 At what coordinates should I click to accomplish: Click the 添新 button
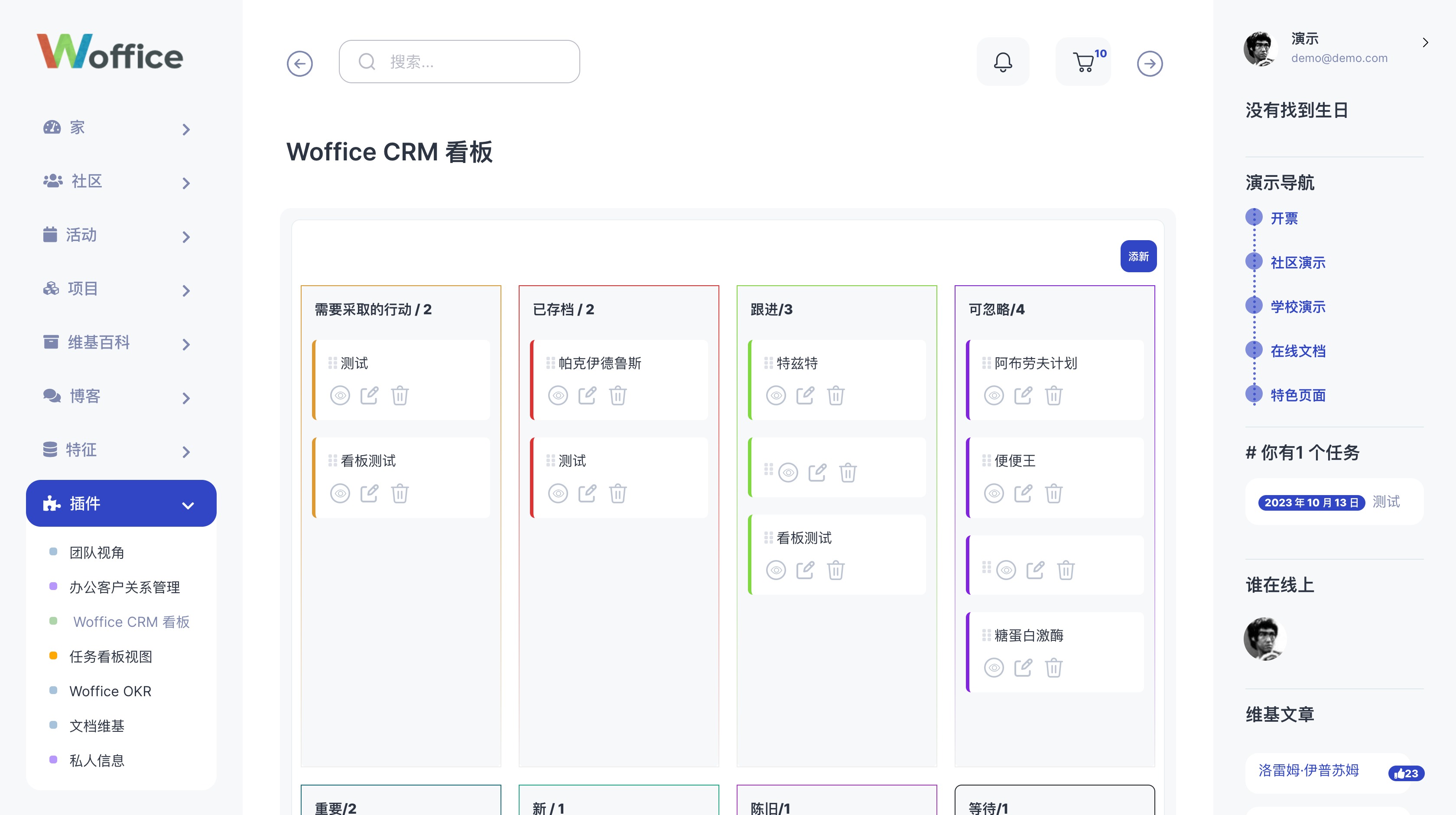click(1138, 256)
